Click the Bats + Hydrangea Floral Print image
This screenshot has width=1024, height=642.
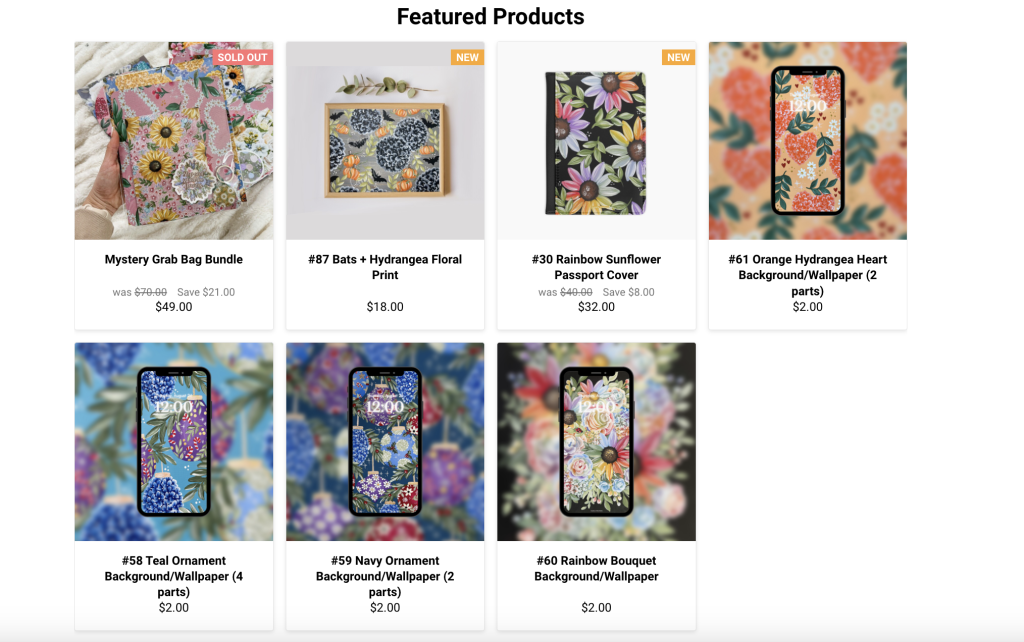(385, 141)
